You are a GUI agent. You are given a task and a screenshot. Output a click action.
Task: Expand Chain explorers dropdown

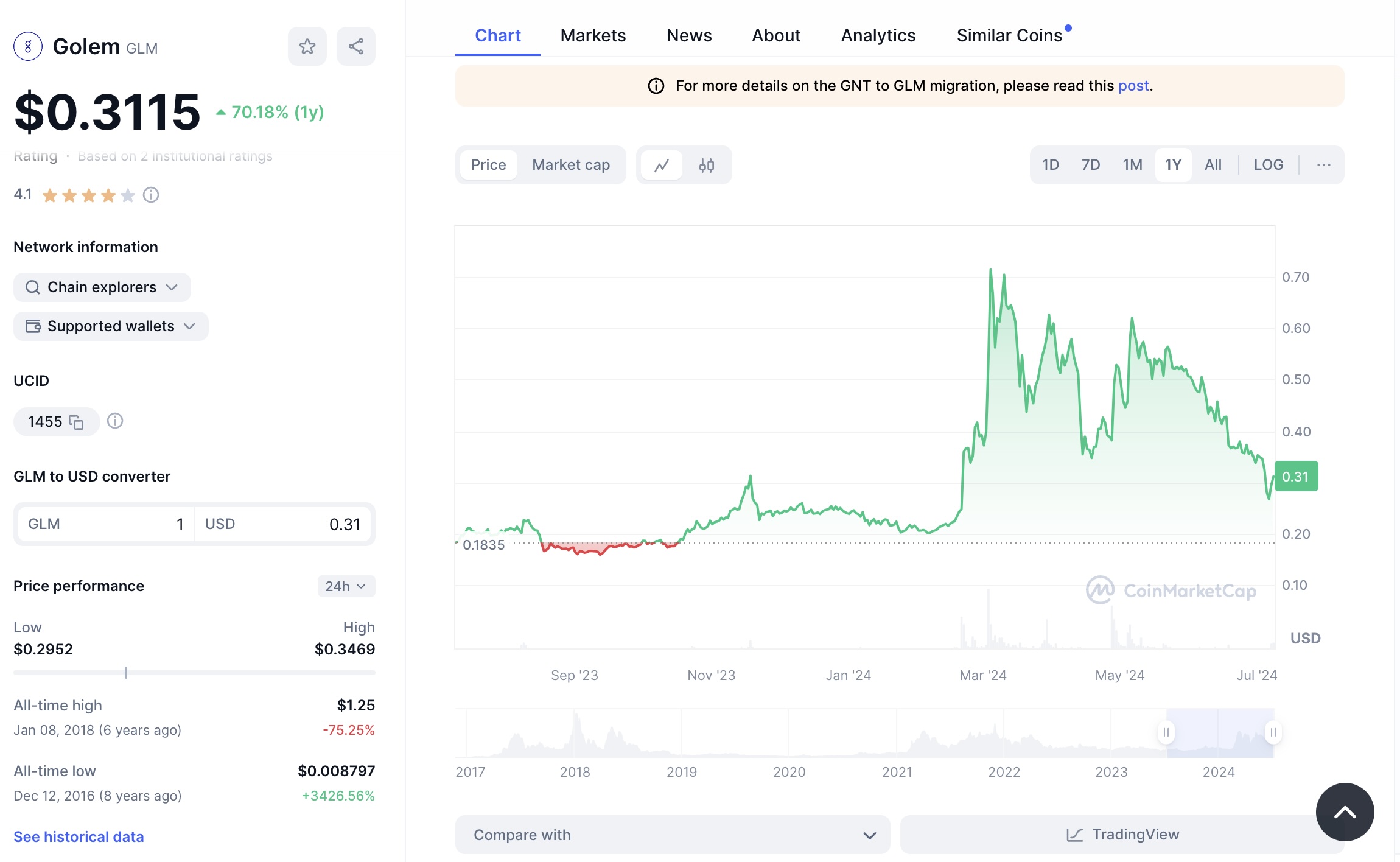click(102, 287)
